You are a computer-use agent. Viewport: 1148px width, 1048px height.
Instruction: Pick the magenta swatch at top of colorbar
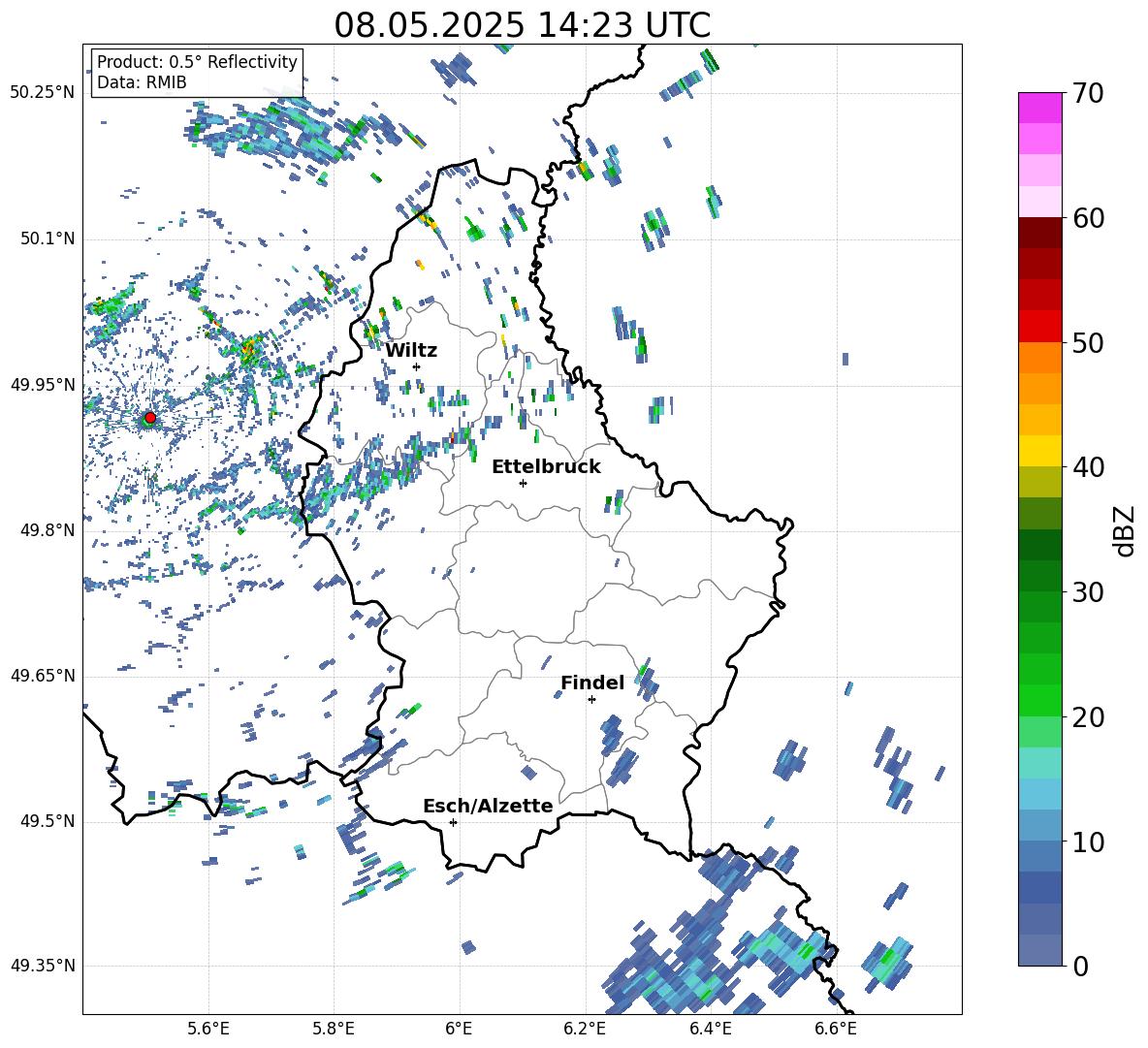click(x=1039, y=108)
